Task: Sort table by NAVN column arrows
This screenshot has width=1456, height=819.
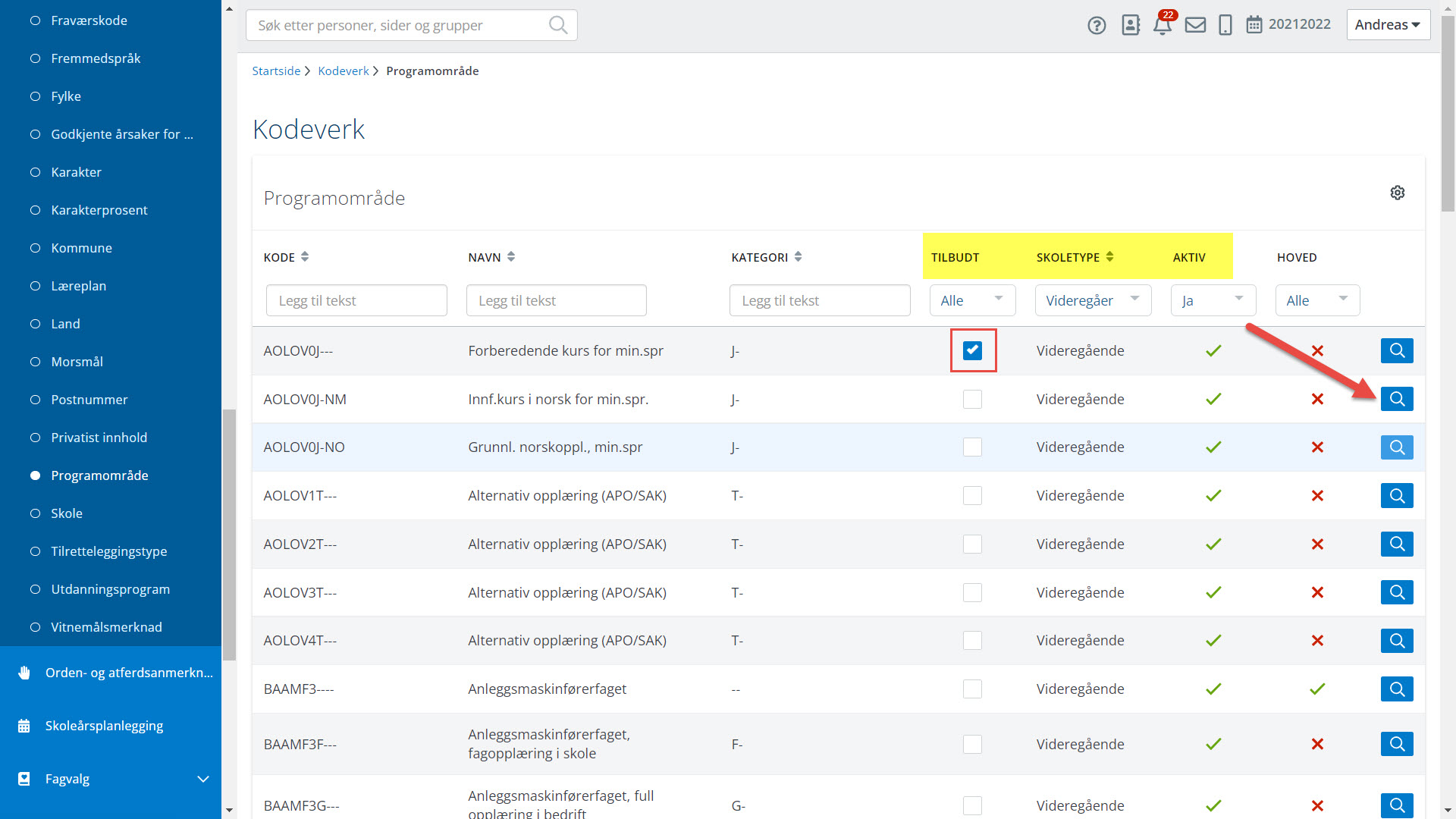Action: [511, 257]
